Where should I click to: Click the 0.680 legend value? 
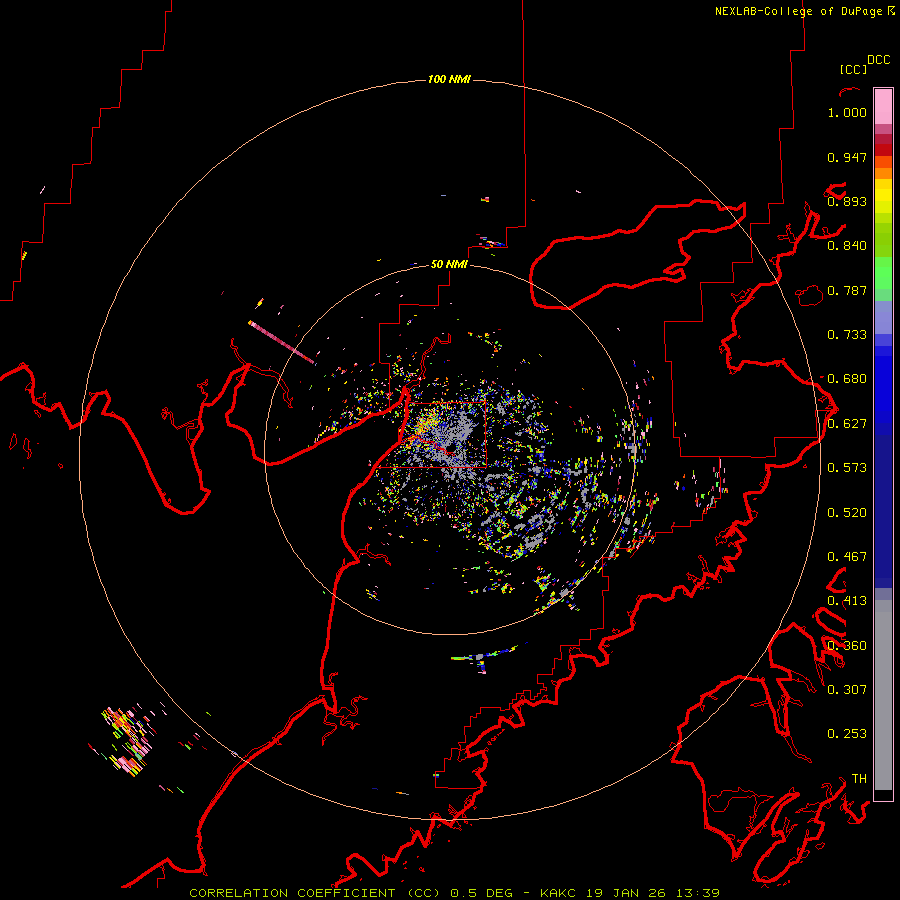pyautogui.click(x=847, y=379)
